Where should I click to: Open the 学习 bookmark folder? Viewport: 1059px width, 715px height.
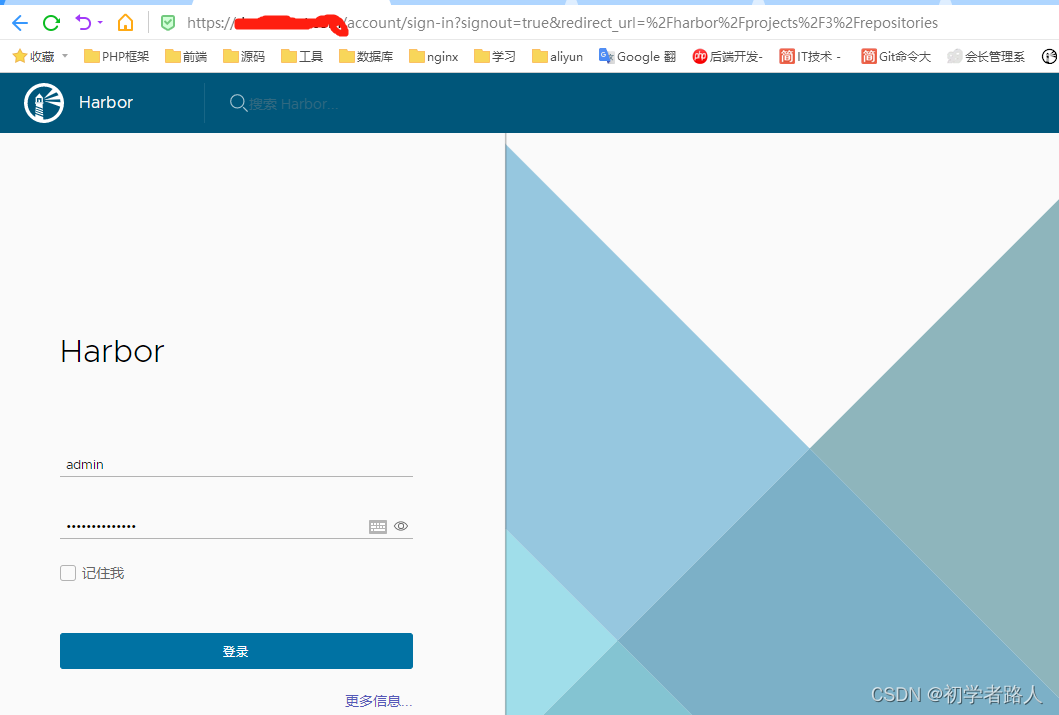[x=495, y=57]
